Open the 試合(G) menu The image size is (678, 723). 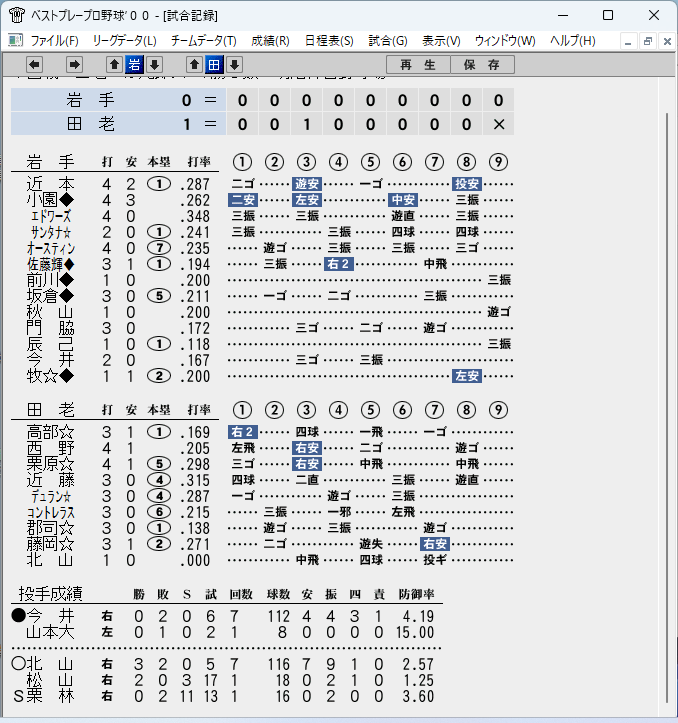[x=388, y=41]
